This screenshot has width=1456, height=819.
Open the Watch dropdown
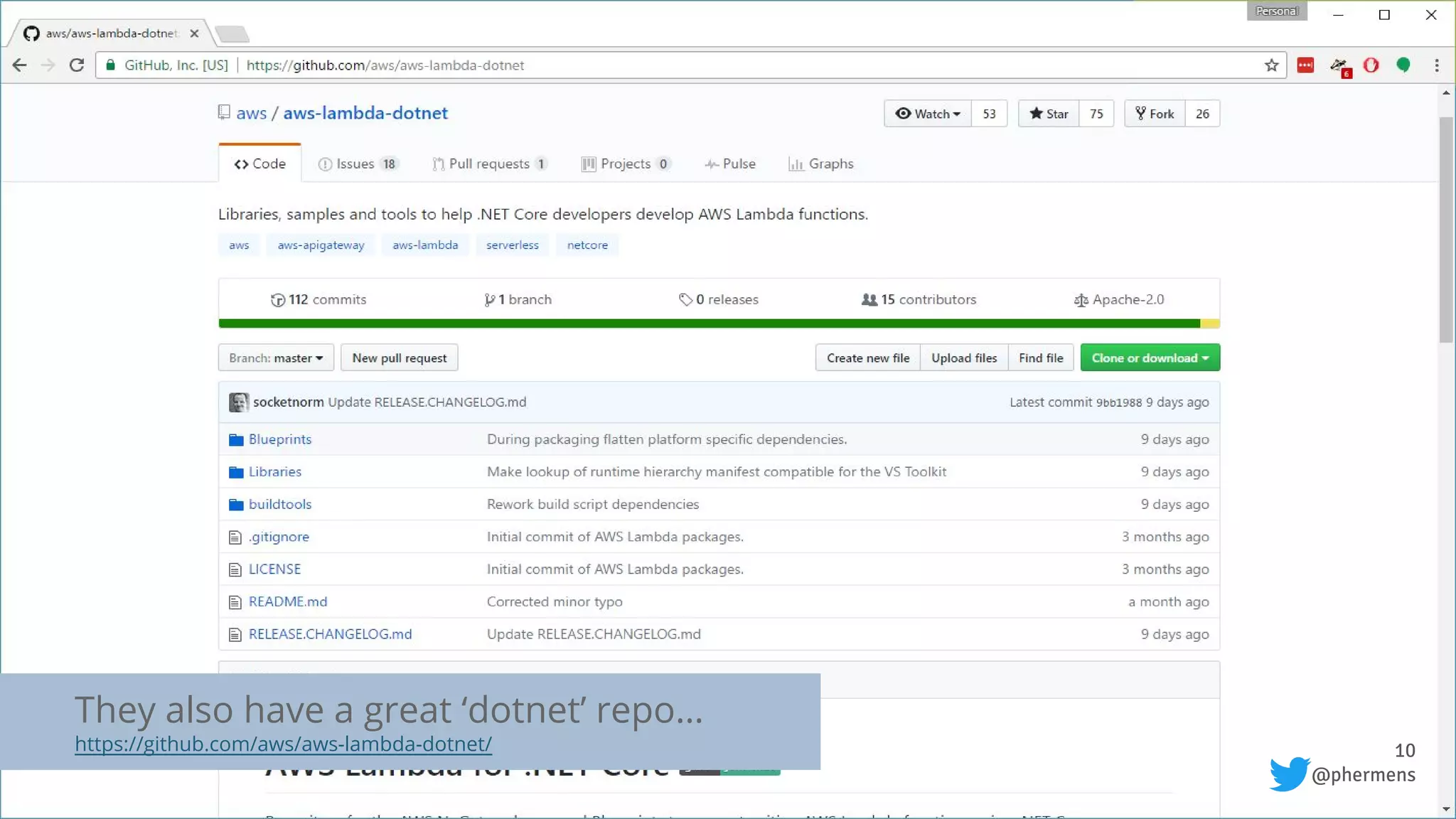tap(928, 114)
